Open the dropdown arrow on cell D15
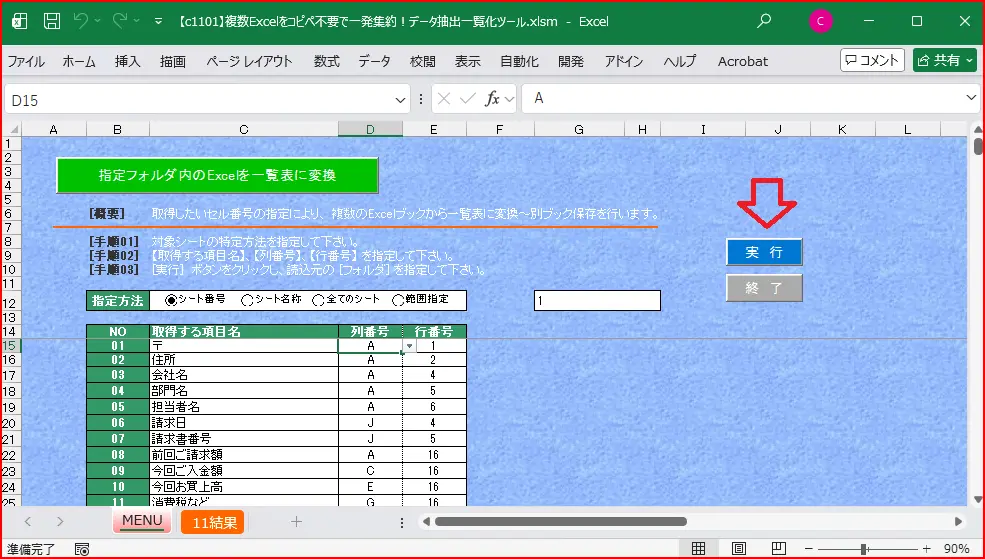 pyautogui.click(x=409, y=346)
